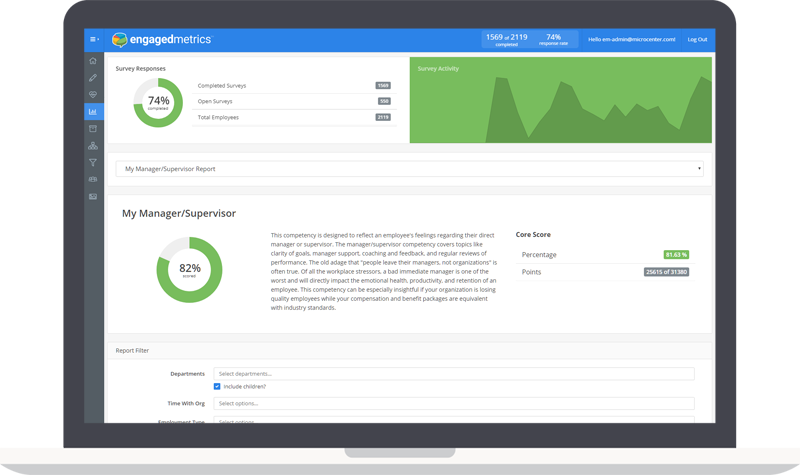Select the bar chart reports icon
This screenshot has width=800, height=475.
point(94,112)
